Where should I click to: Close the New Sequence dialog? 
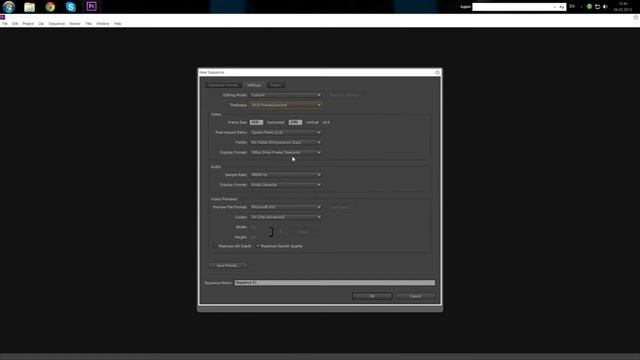point(437,73)
